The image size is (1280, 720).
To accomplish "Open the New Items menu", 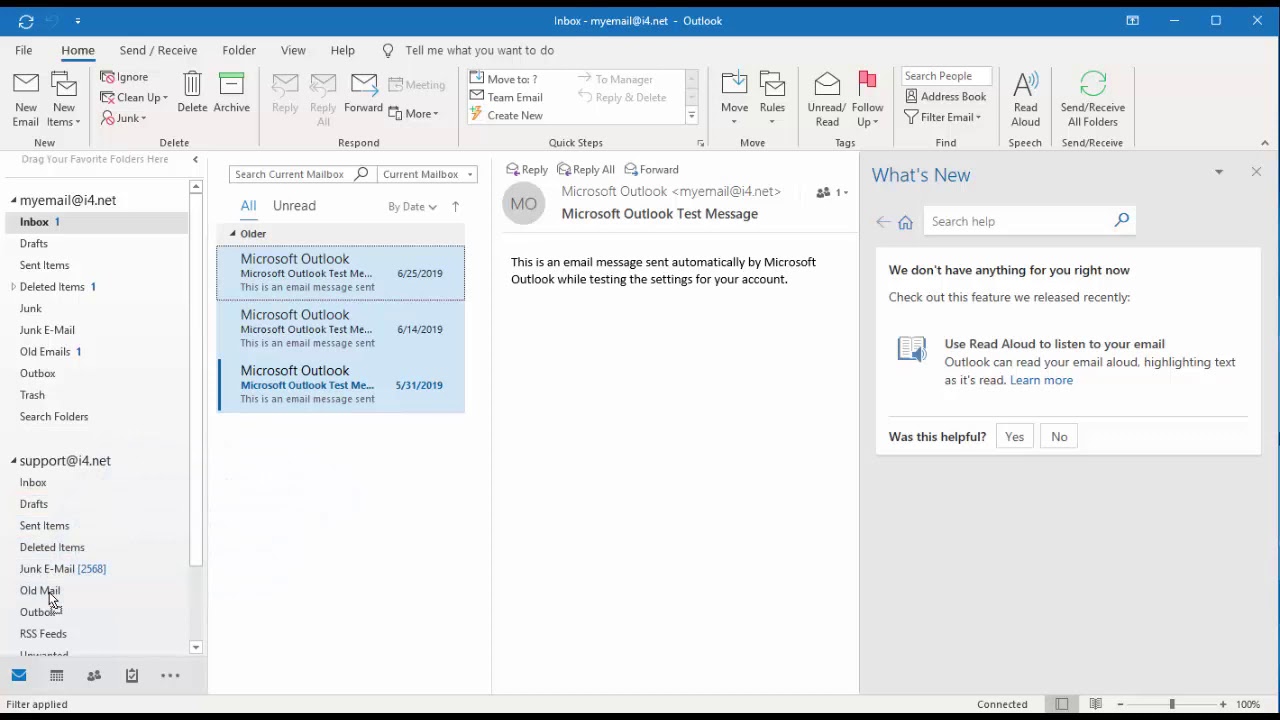I will click(64, 99).
